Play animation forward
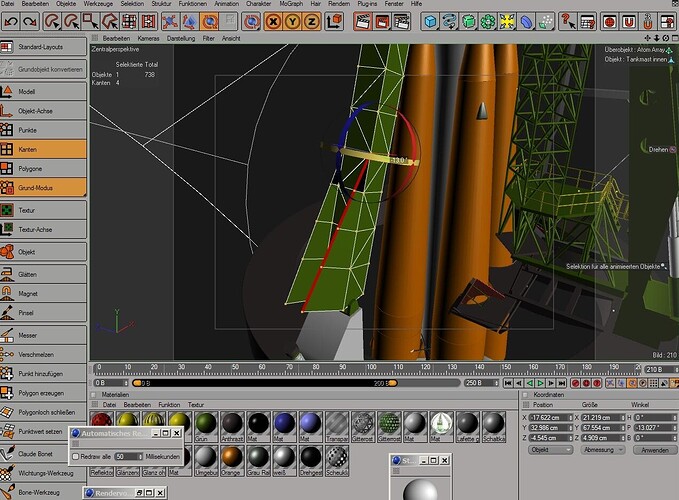679x500 pixels. tap(540, 383)
